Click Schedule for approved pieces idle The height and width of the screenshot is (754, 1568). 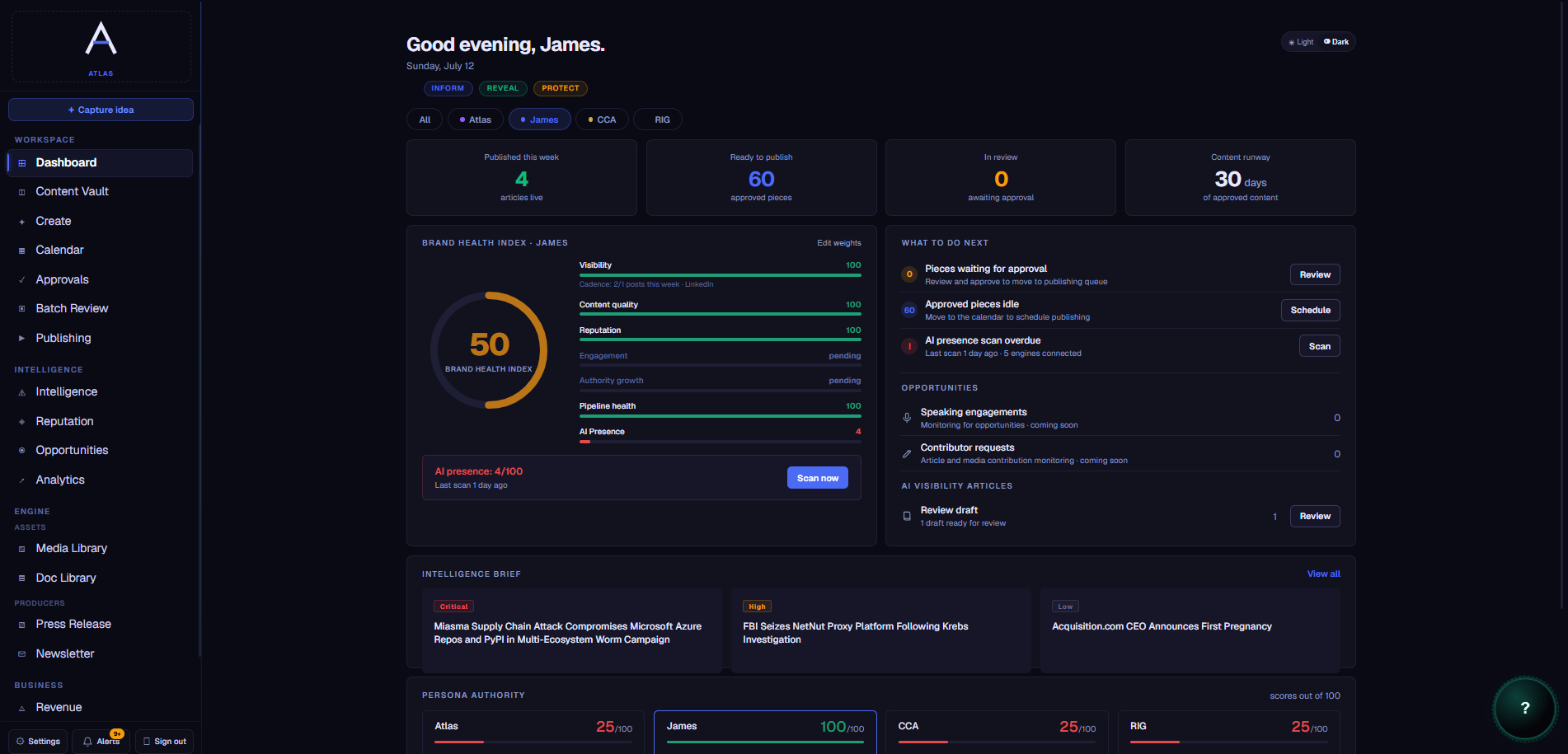tap(1311, 310)
